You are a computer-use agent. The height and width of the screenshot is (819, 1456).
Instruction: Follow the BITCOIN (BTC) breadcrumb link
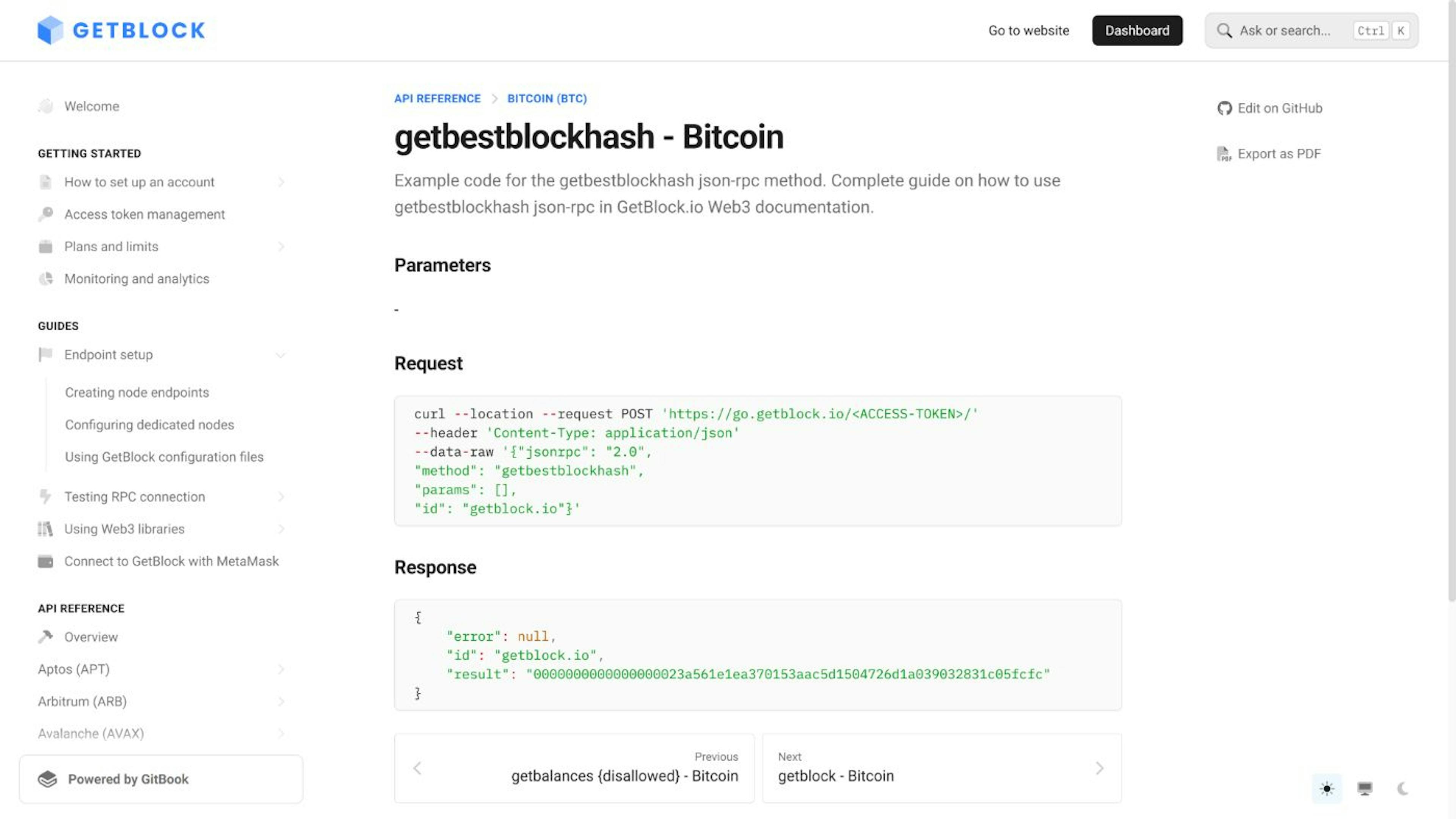pos(546,98)
